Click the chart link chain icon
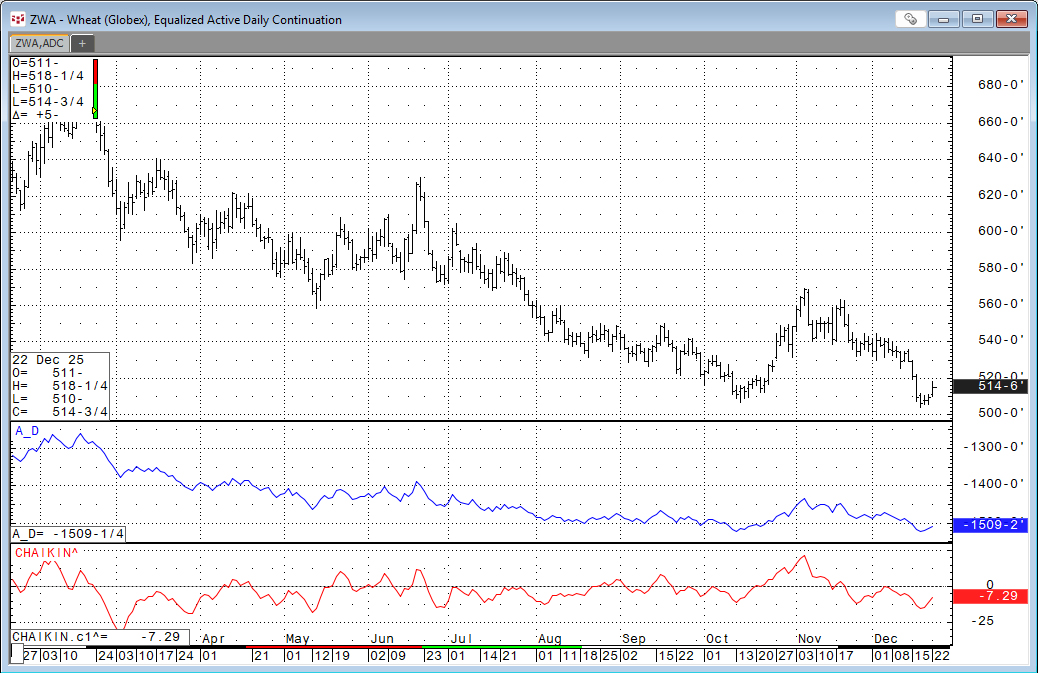The image size is (1038, 673). [910, 19]
